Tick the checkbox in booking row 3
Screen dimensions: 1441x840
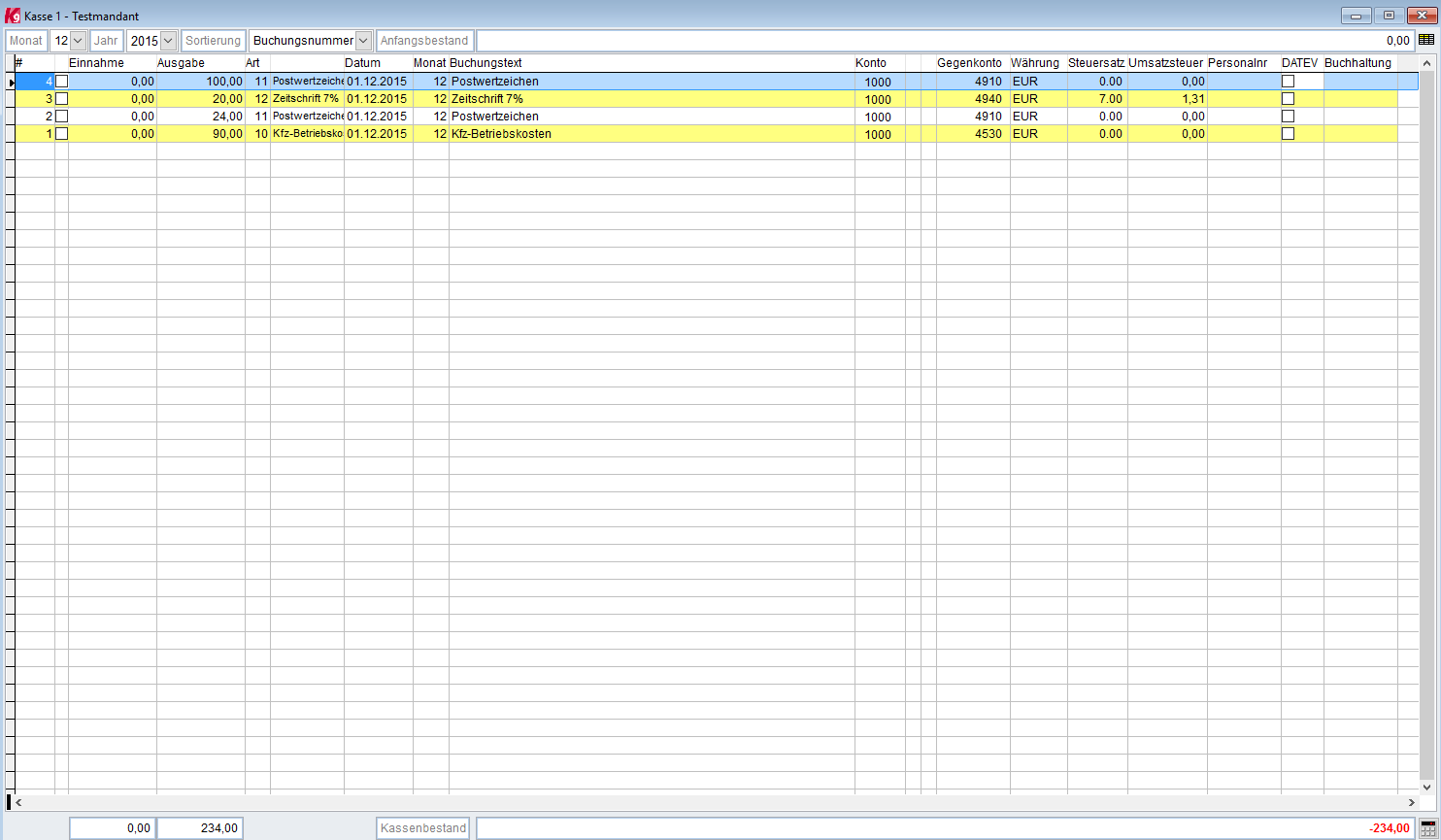coord(62,99)
